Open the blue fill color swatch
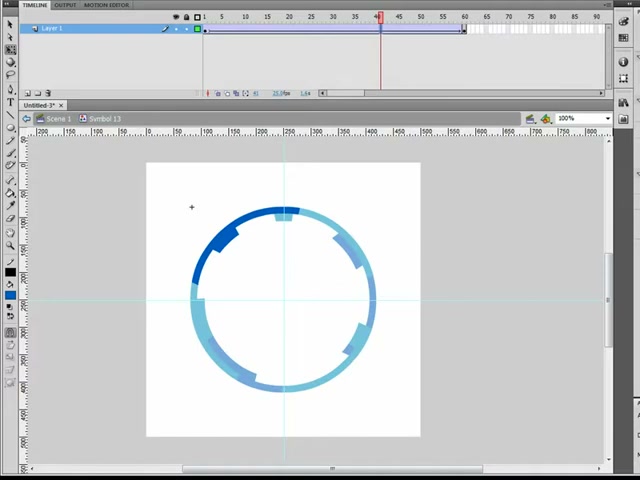The height and width of the screenshot is (480, 640). tap(10, 295)
